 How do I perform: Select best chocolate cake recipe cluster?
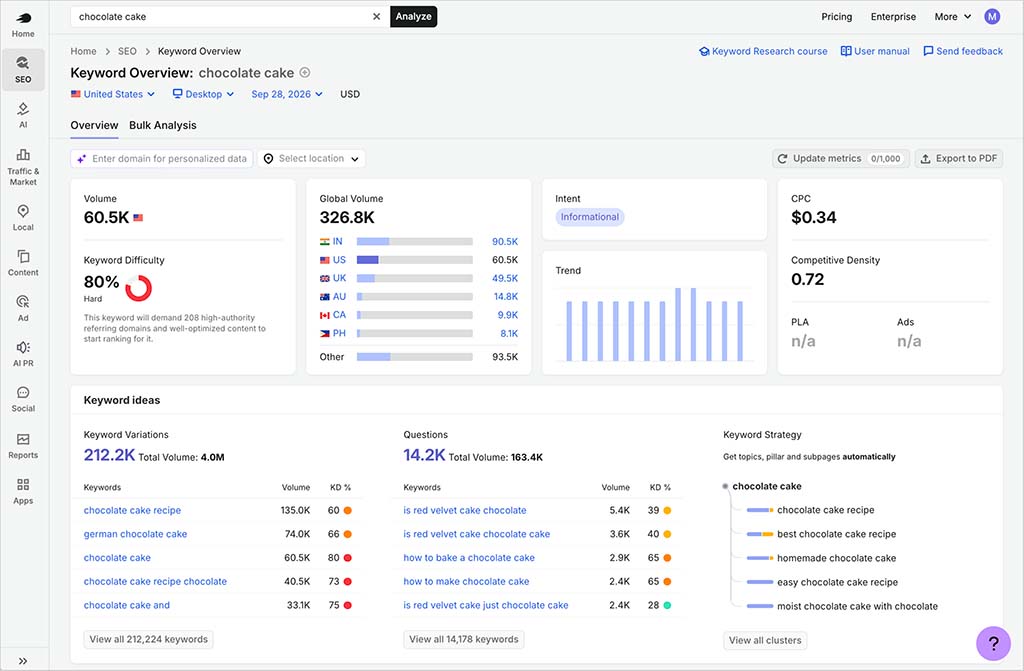[836, 534]
